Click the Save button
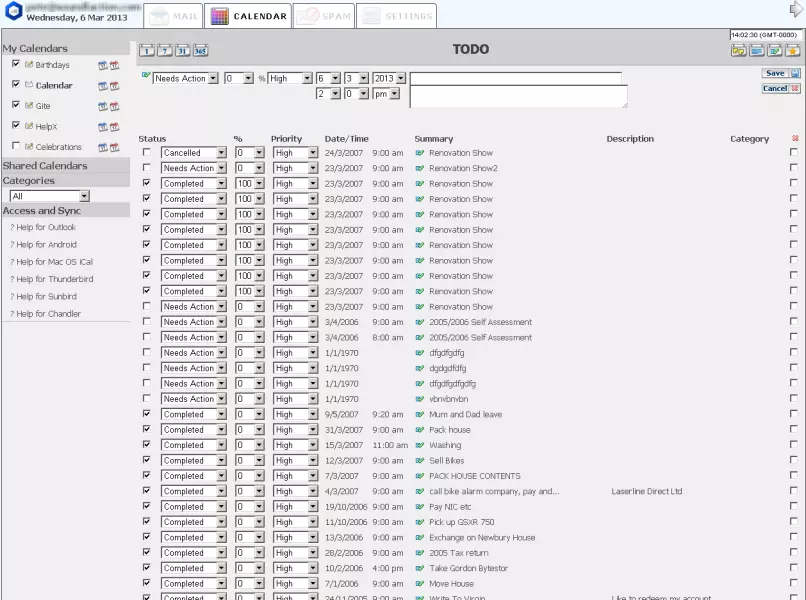The width and height of the screenshot is (806, 600). point(775,73)
